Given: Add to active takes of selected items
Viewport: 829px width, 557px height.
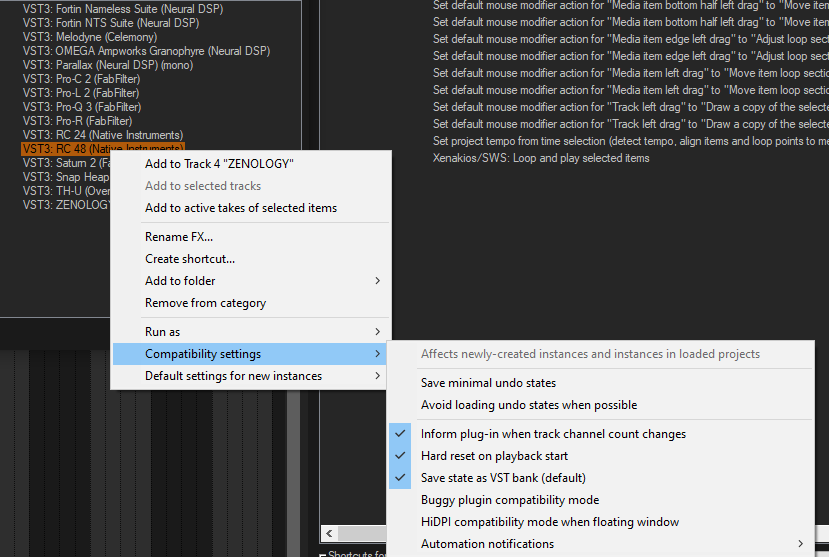Looking at the screenshot, I should click(x=241, y=208).
